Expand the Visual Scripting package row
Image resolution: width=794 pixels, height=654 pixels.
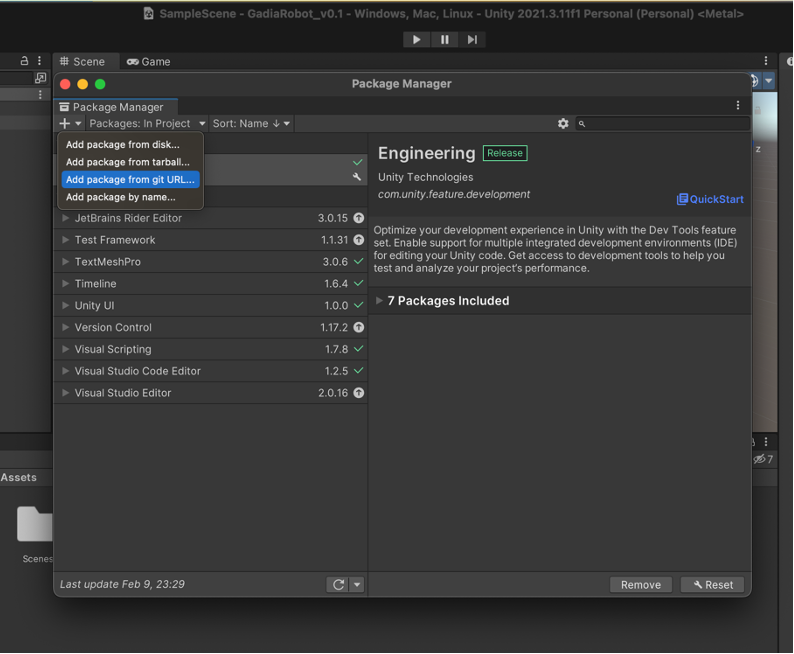click(x=65, y=349)
